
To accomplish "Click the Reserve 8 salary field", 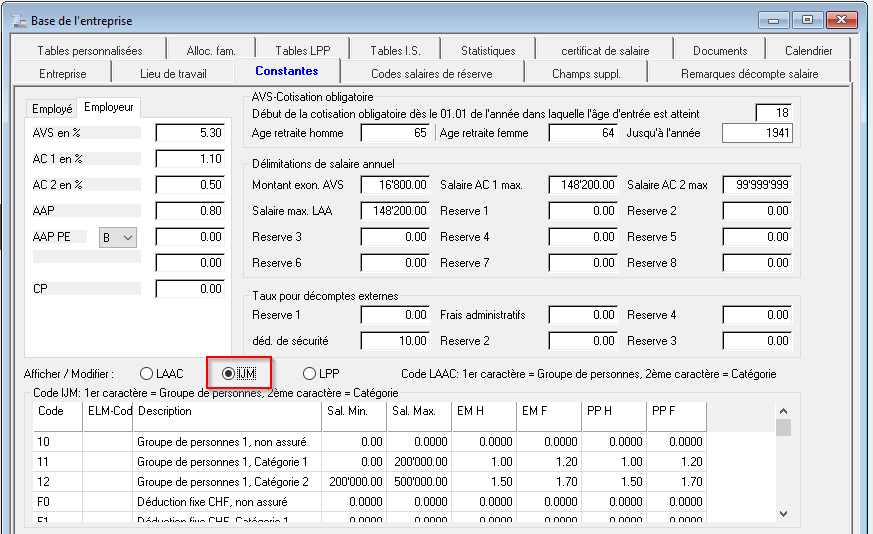I will 757,263.
